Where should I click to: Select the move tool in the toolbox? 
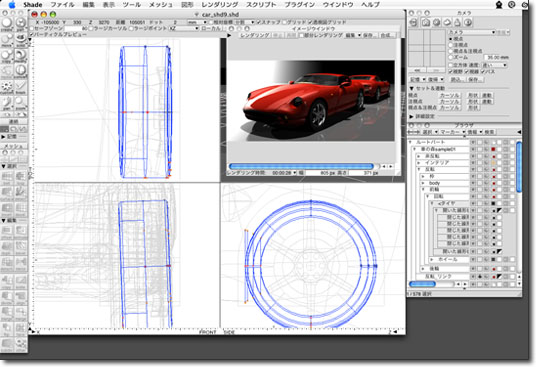point(7,40)
